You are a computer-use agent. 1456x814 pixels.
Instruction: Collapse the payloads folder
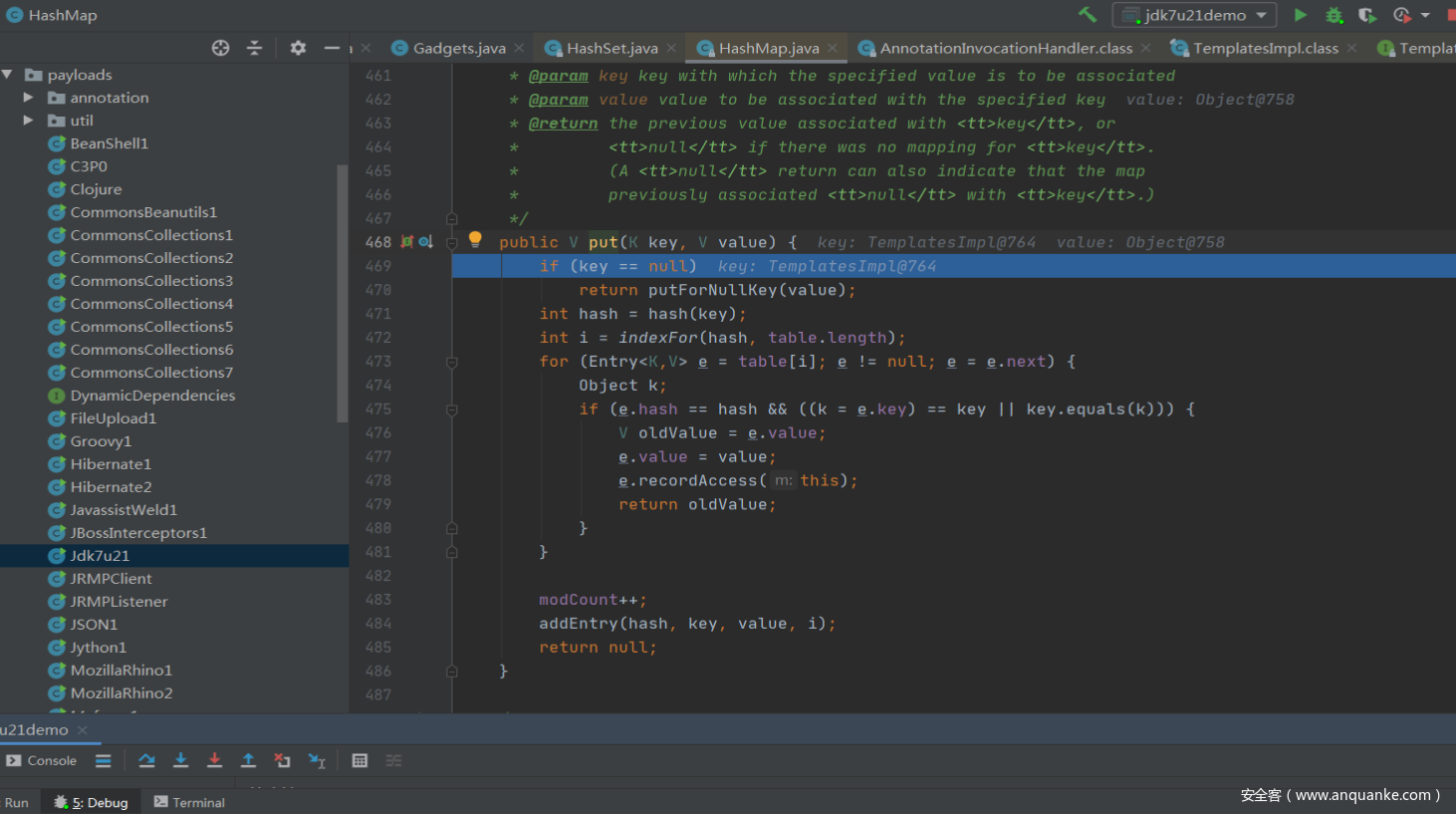pyautogui.click(x=8, y=75)
